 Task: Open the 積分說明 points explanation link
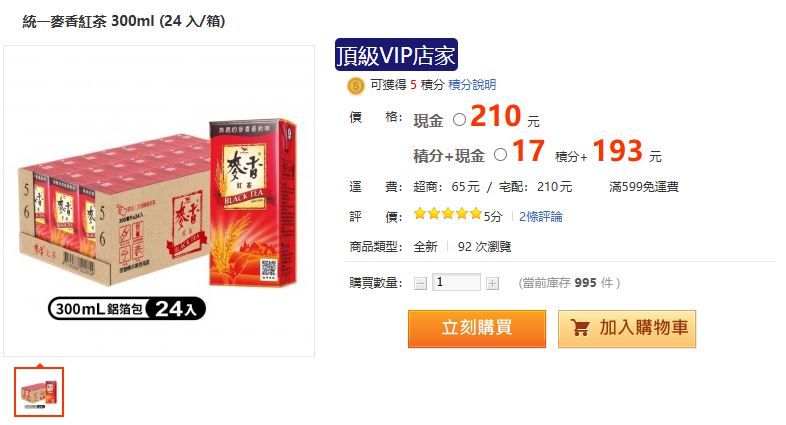(x=472, y=85)
